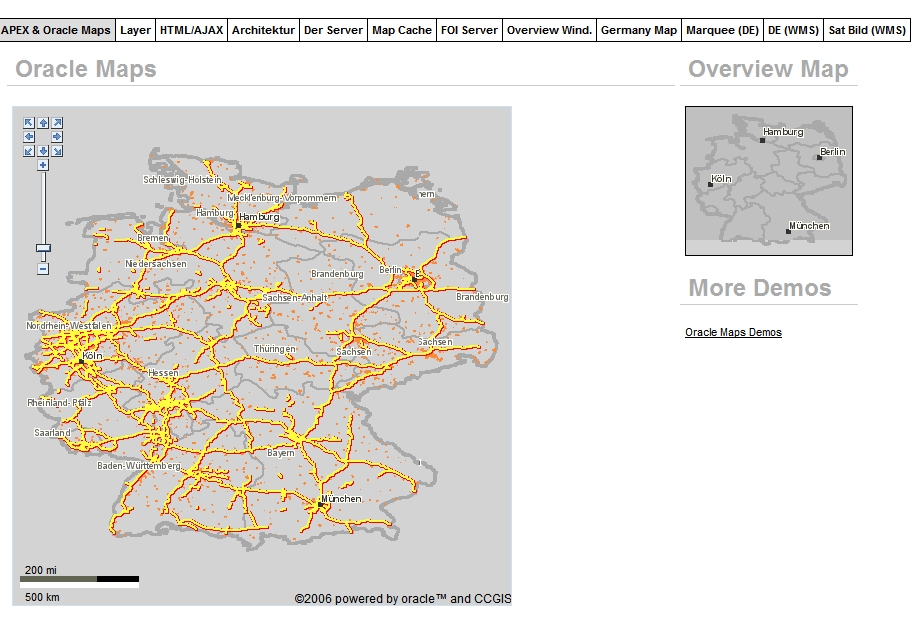
Task: Zoom out with the minus icon
Action: pyautogui.click(x=43, y=269)
